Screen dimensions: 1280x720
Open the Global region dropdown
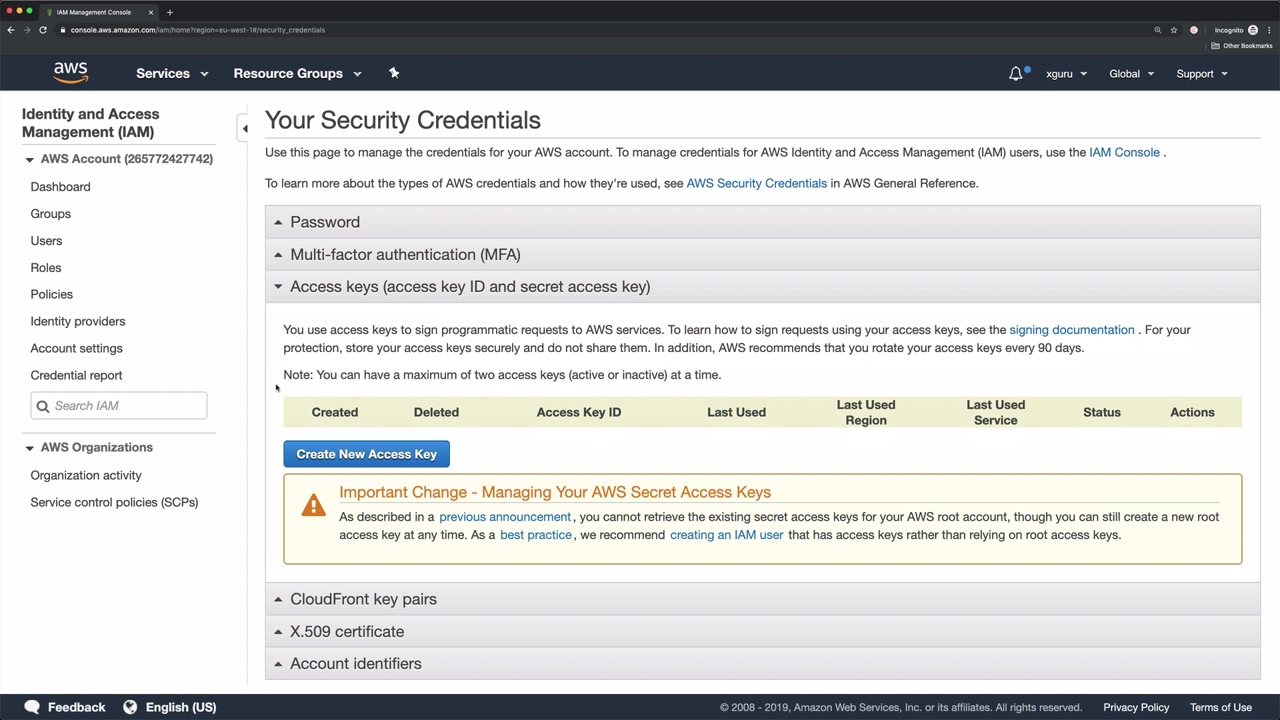[x=1131, y=73]
